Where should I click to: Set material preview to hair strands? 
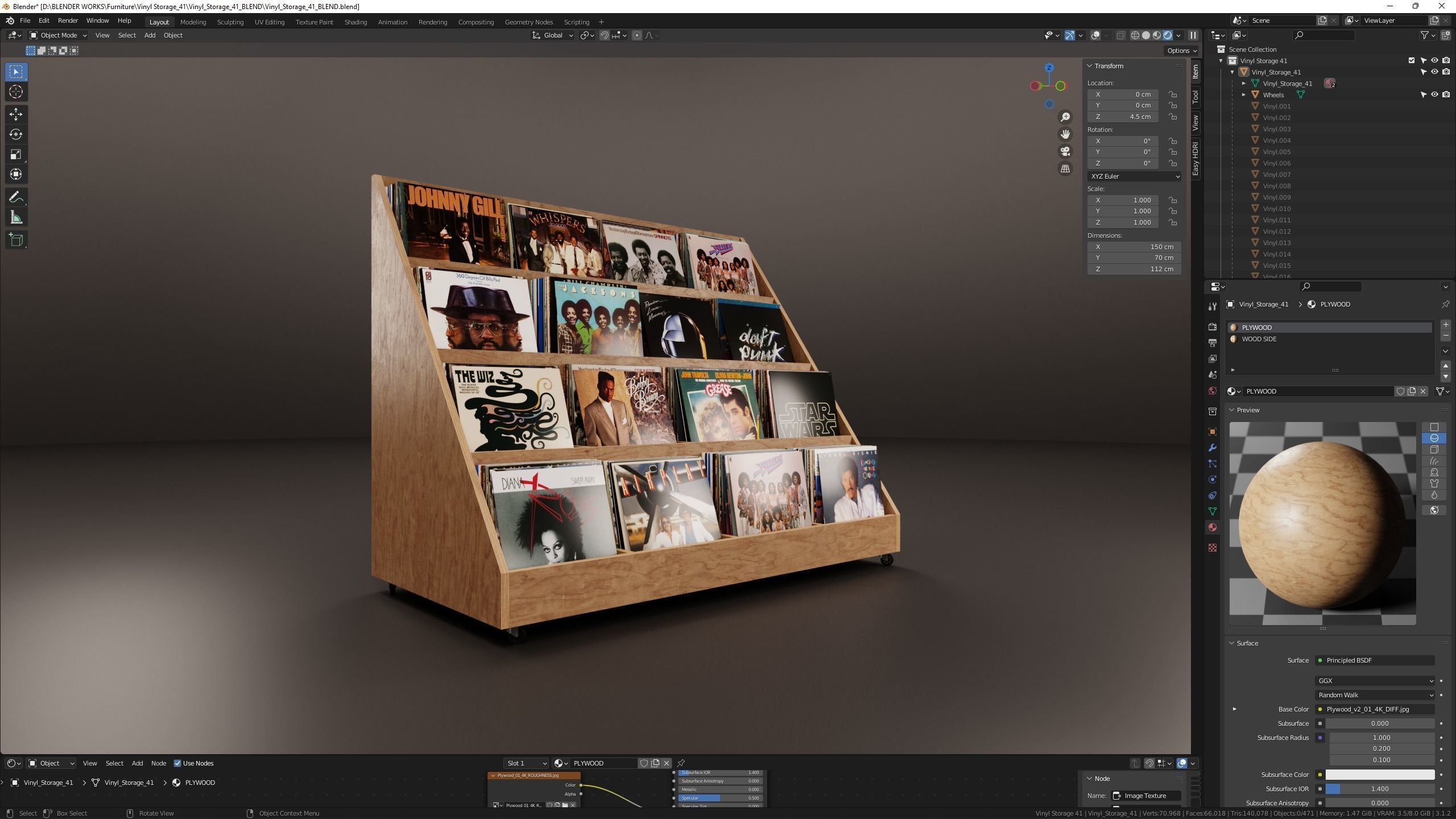pos(1434,461)
